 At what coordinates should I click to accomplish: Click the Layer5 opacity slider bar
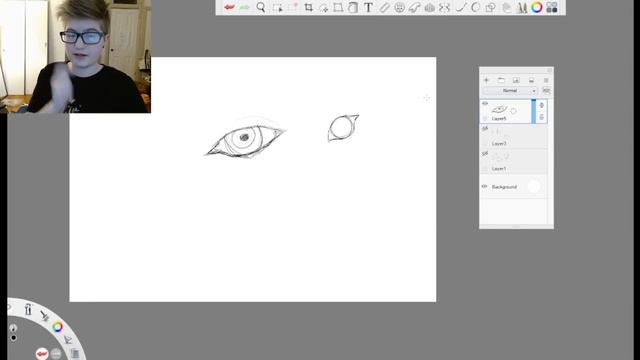pyautogui.click(x=533, y=111)
